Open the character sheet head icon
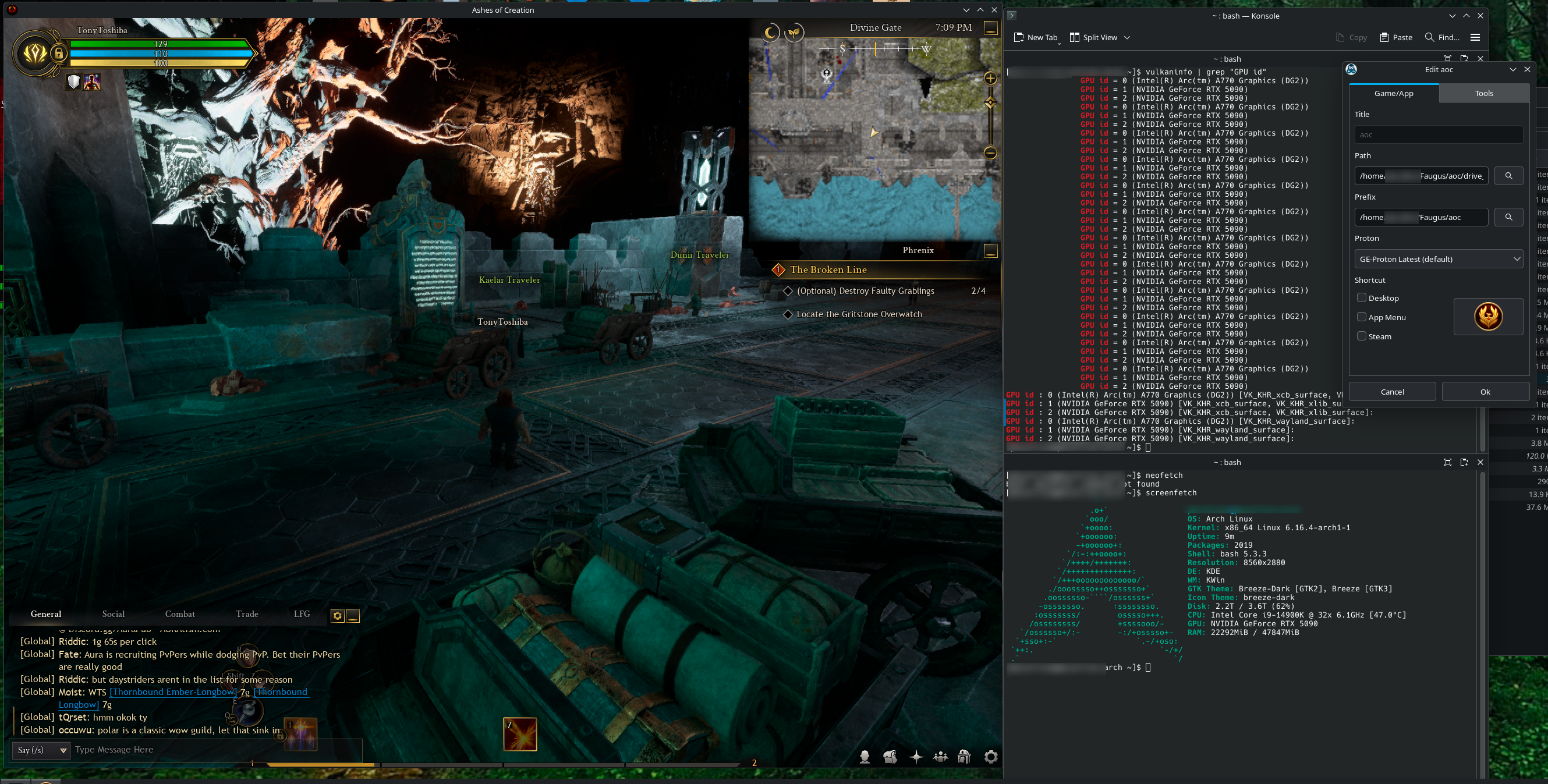 click(x=865, y=757)
